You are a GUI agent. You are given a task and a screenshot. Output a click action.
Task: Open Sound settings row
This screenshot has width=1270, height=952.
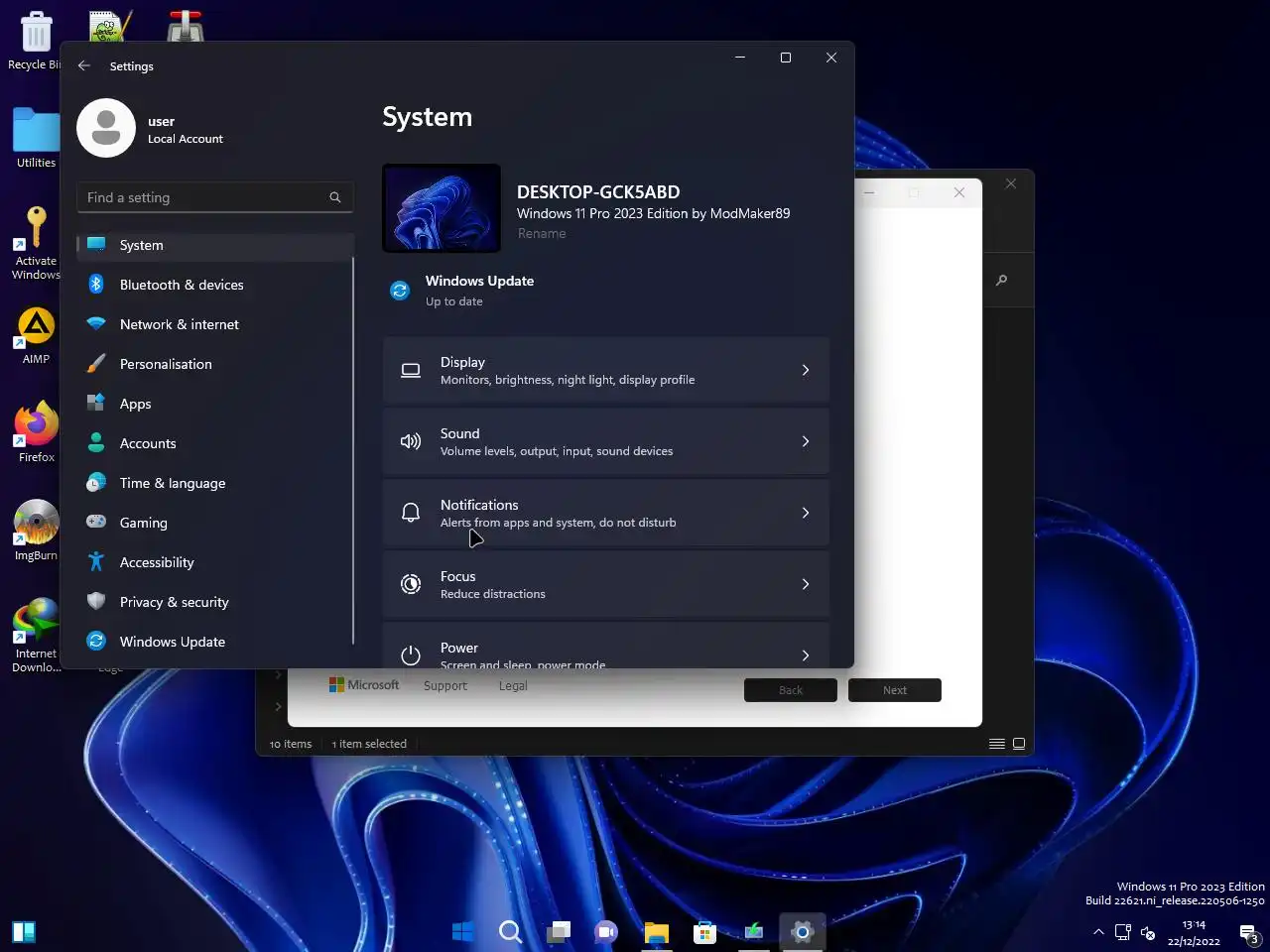coord(605,441)
